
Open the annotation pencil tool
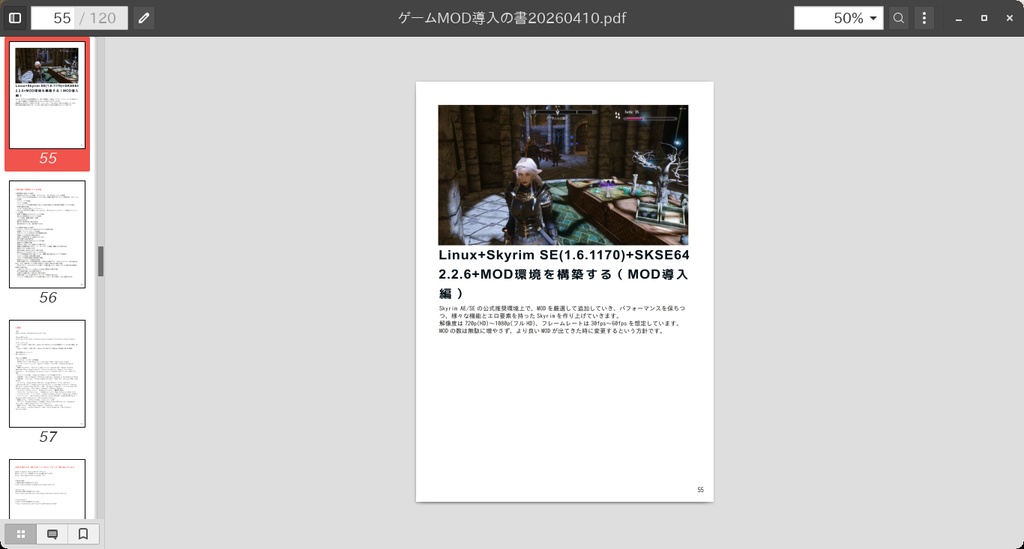pyautogui.click(x=144, y=18)
